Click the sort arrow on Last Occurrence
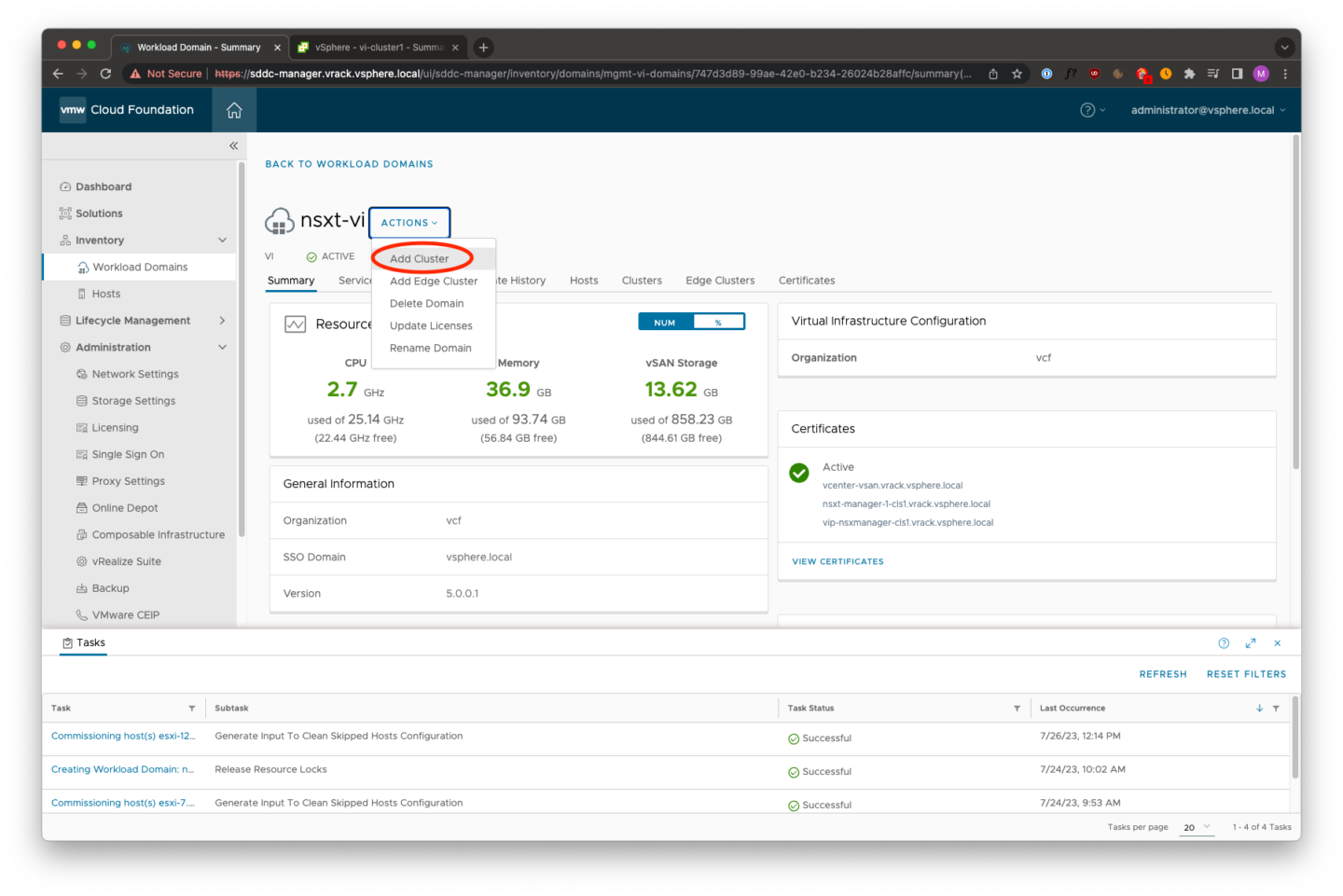This screenshot has width=1343, height=896. click(x=1259, y=708)
